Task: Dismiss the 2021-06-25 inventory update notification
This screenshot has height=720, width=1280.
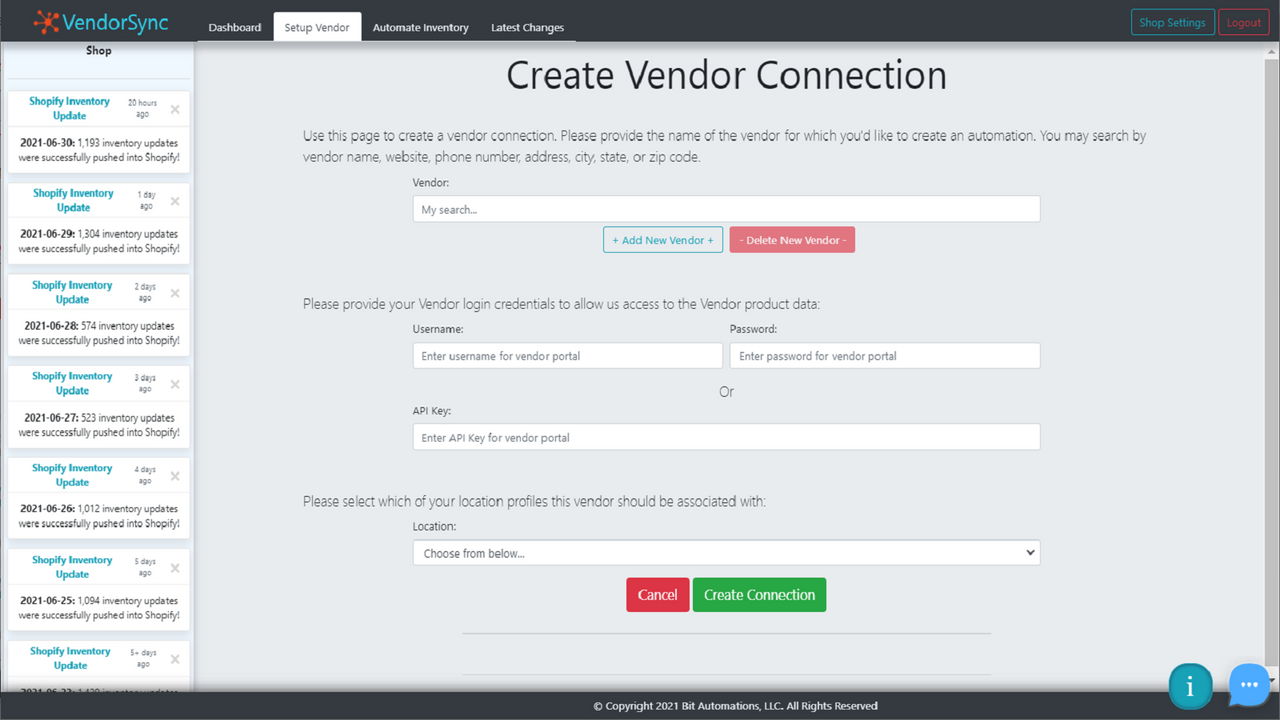Action: (x=175, y=566)
